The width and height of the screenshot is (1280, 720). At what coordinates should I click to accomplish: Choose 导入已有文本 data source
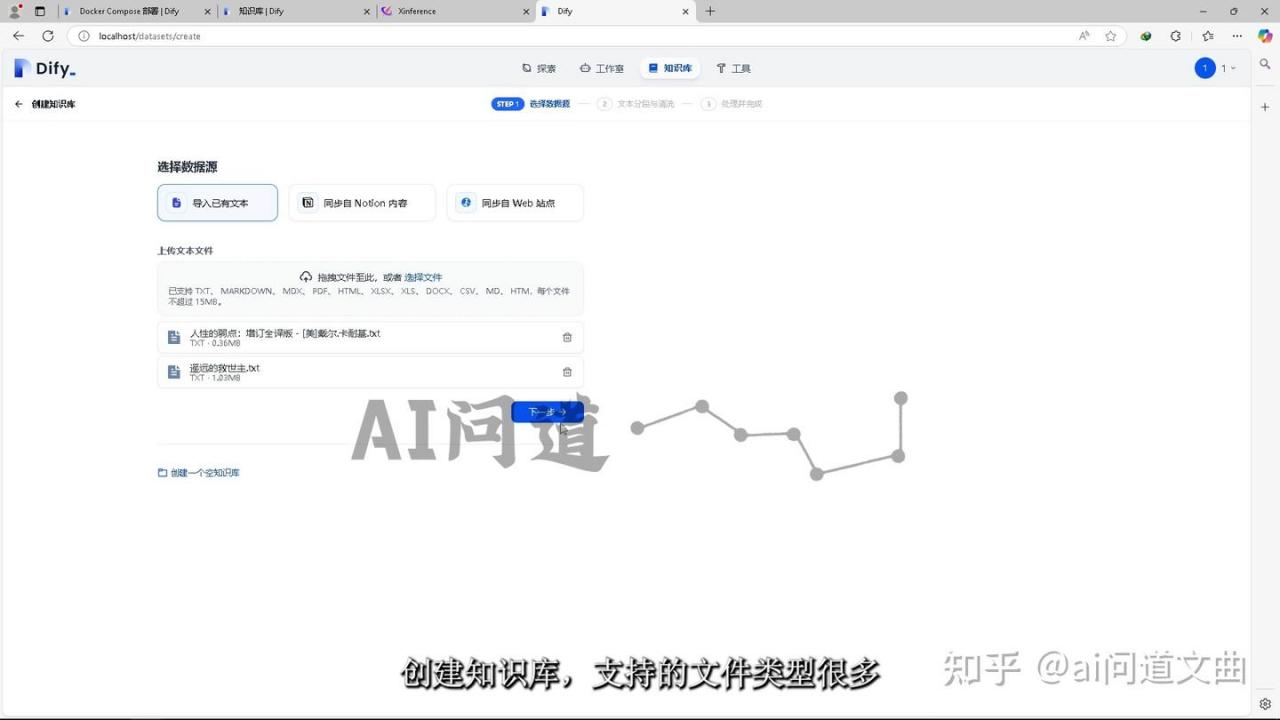pyautogui.click(x=217, y=203)
